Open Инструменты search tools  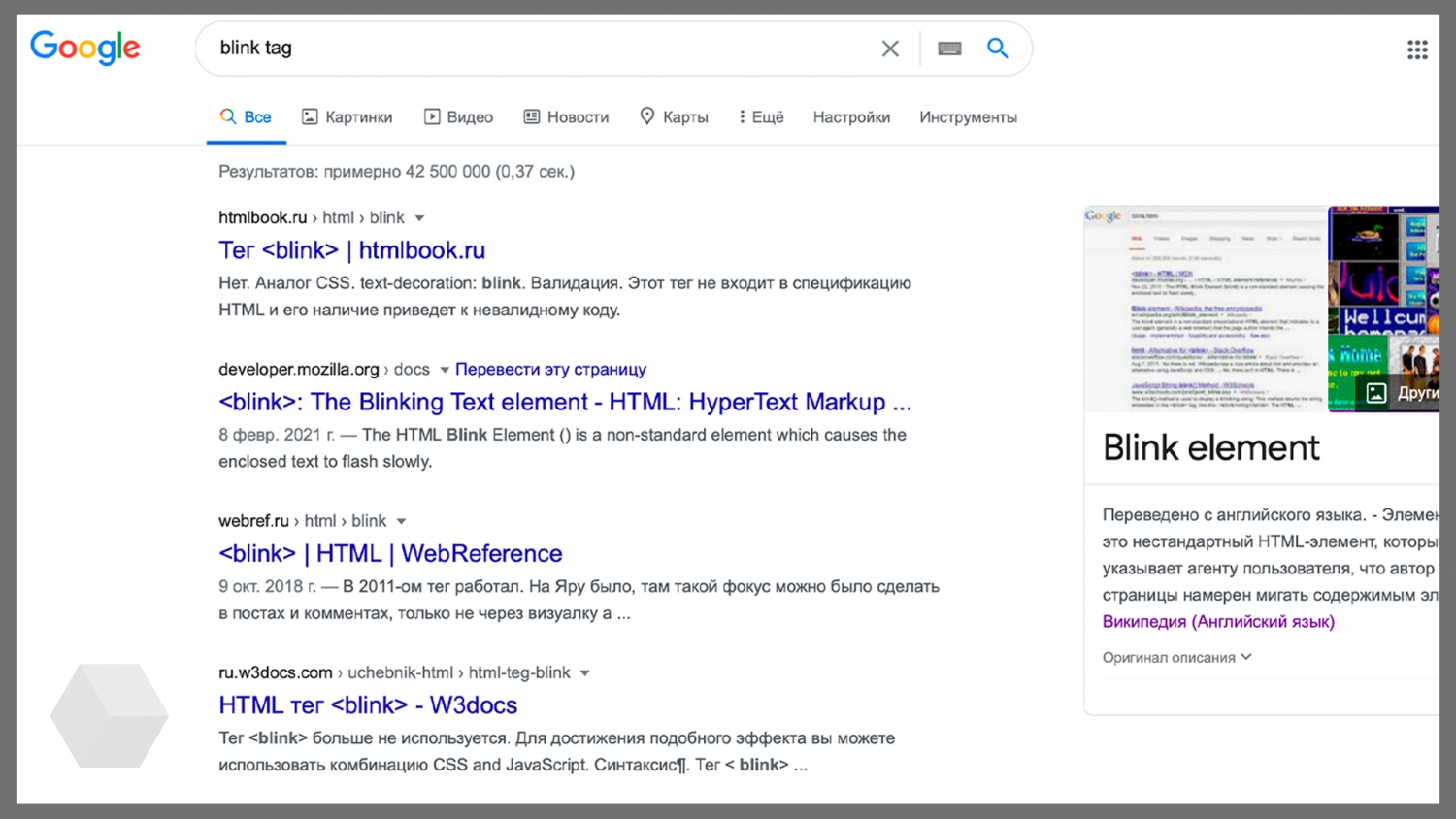(x=968, y=117)
